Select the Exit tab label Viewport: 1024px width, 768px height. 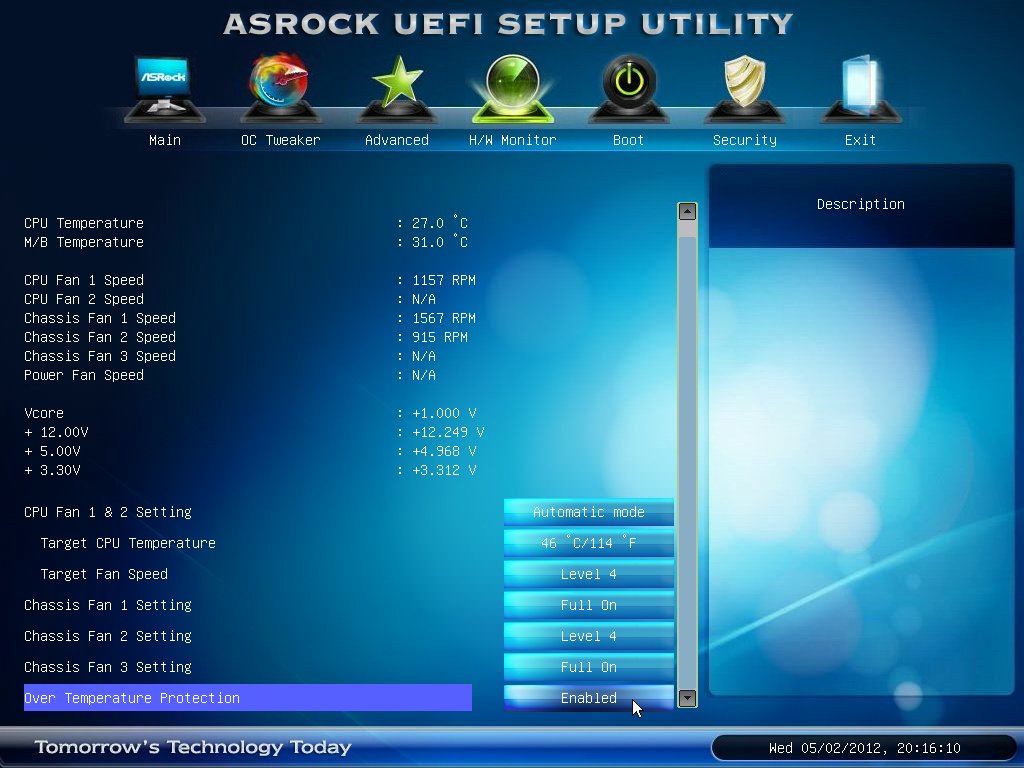(860, 140)
